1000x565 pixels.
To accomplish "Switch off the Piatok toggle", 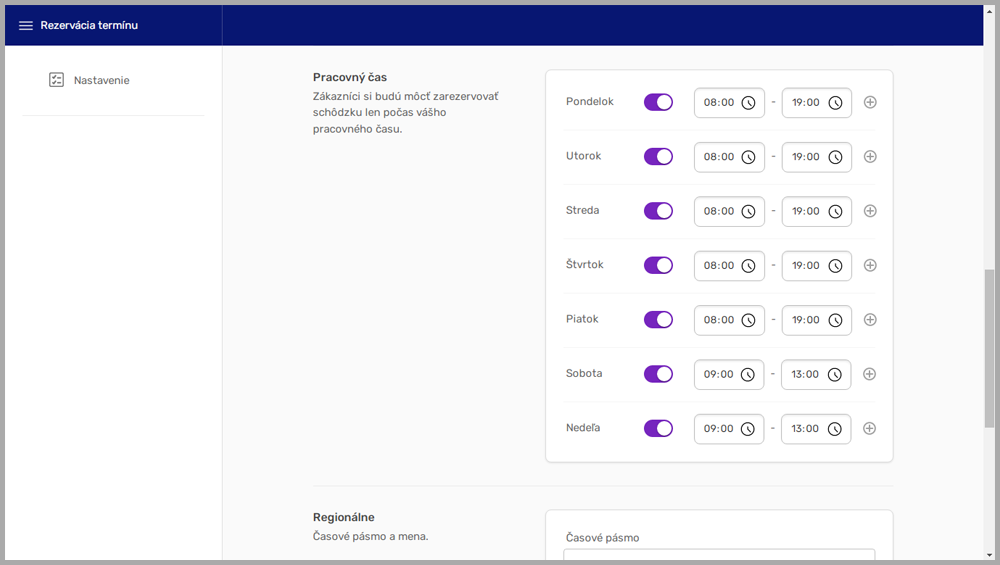I will (658, 320).
